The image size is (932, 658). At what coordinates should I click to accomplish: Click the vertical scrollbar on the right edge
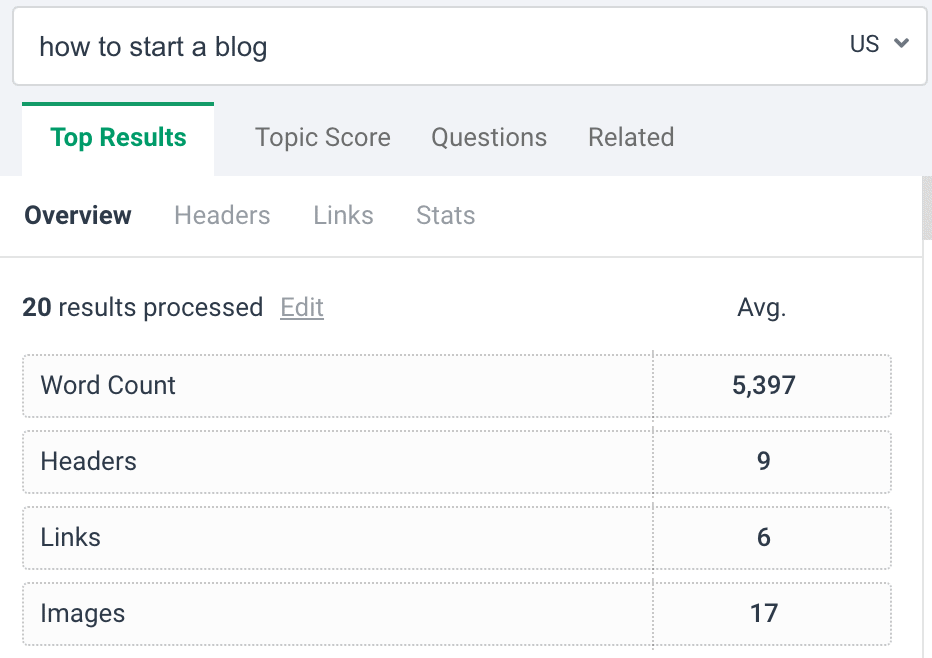(927, 208)
